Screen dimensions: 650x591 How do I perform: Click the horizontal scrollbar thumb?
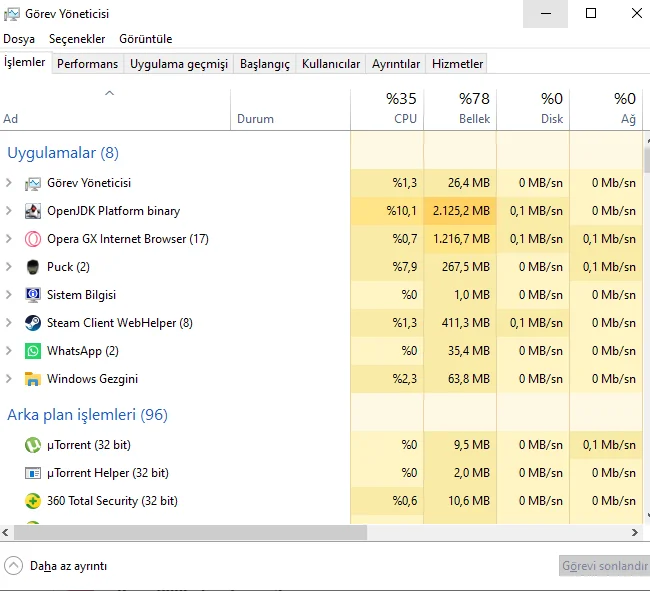[x=191, y=533]
